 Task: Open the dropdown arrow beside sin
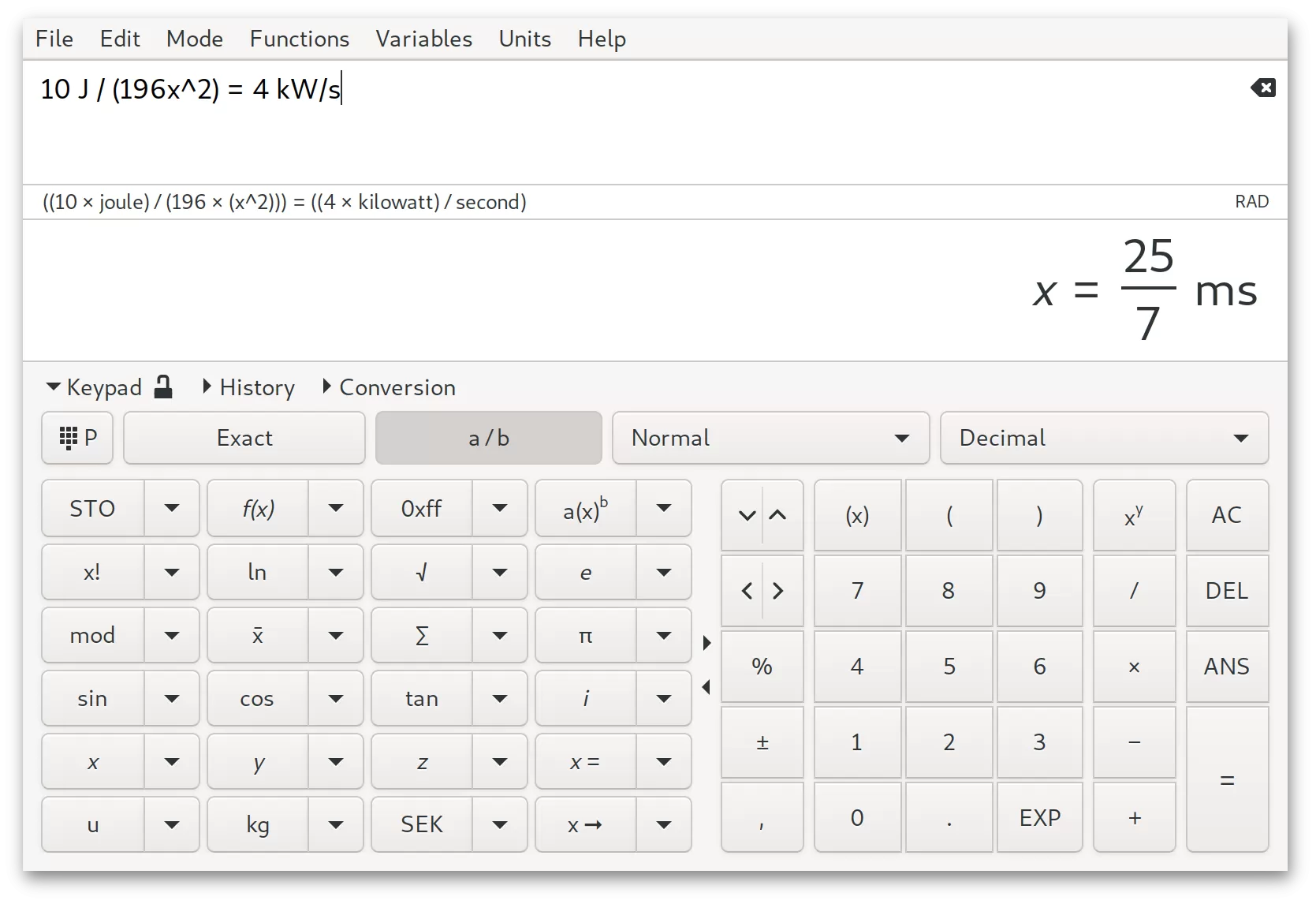coord(171,698)
